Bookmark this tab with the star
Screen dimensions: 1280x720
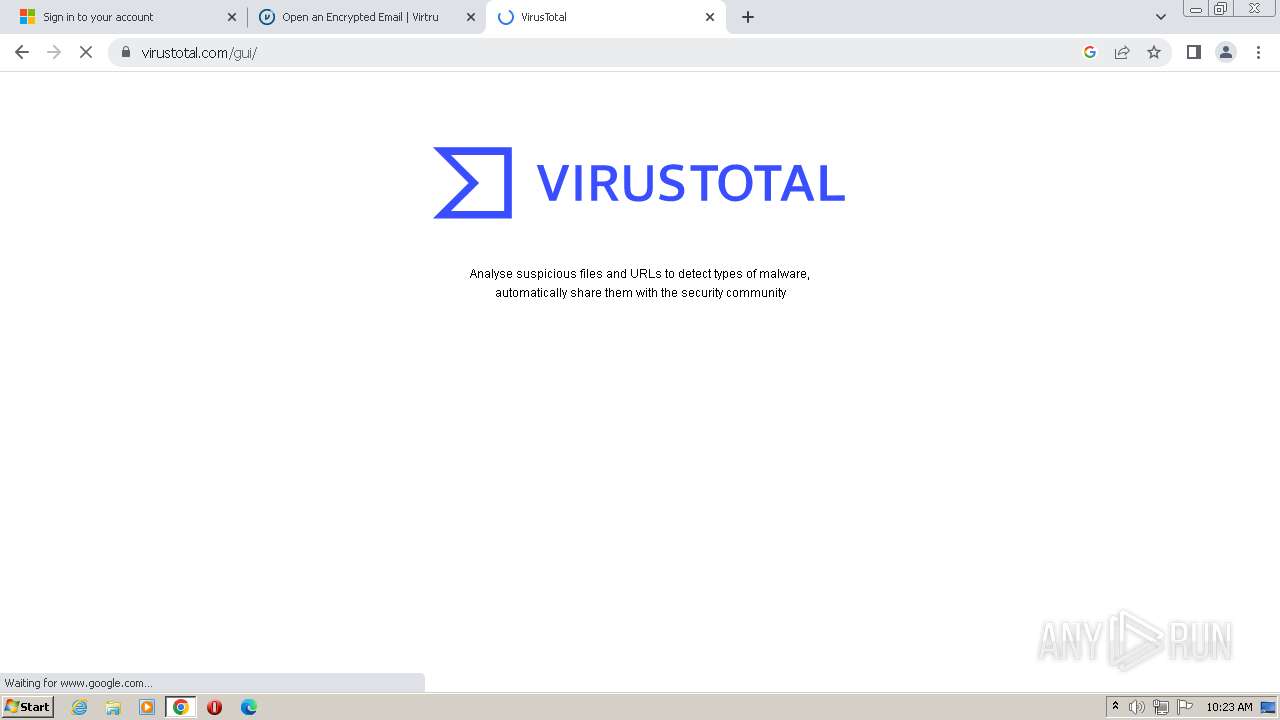(1154, 52)
